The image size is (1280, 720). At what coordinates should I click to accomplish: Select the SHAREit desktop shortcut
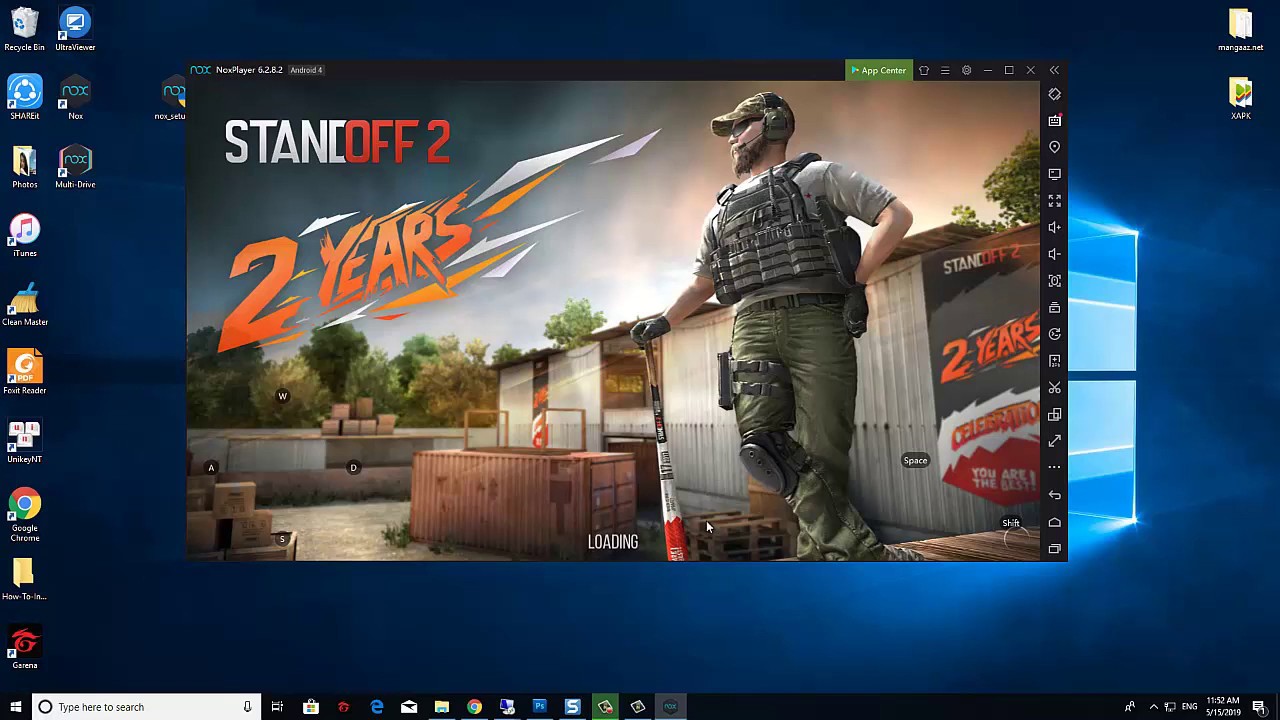click(x=24, y=98)
